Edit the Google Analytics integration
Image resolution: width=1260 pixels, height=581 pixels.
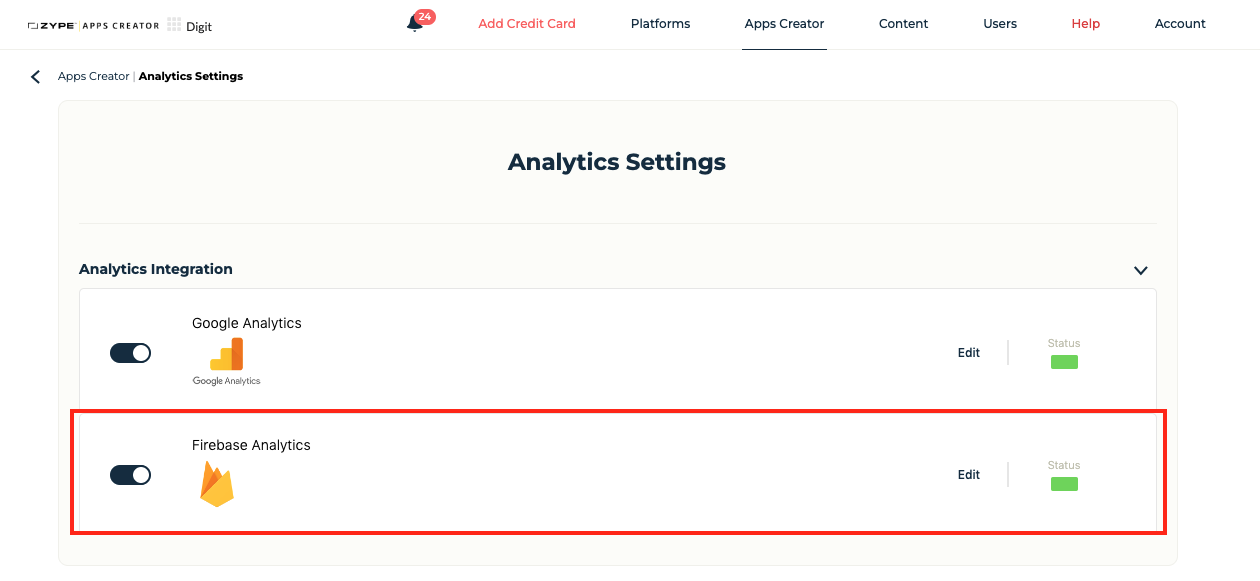click(x=969, y=353)
